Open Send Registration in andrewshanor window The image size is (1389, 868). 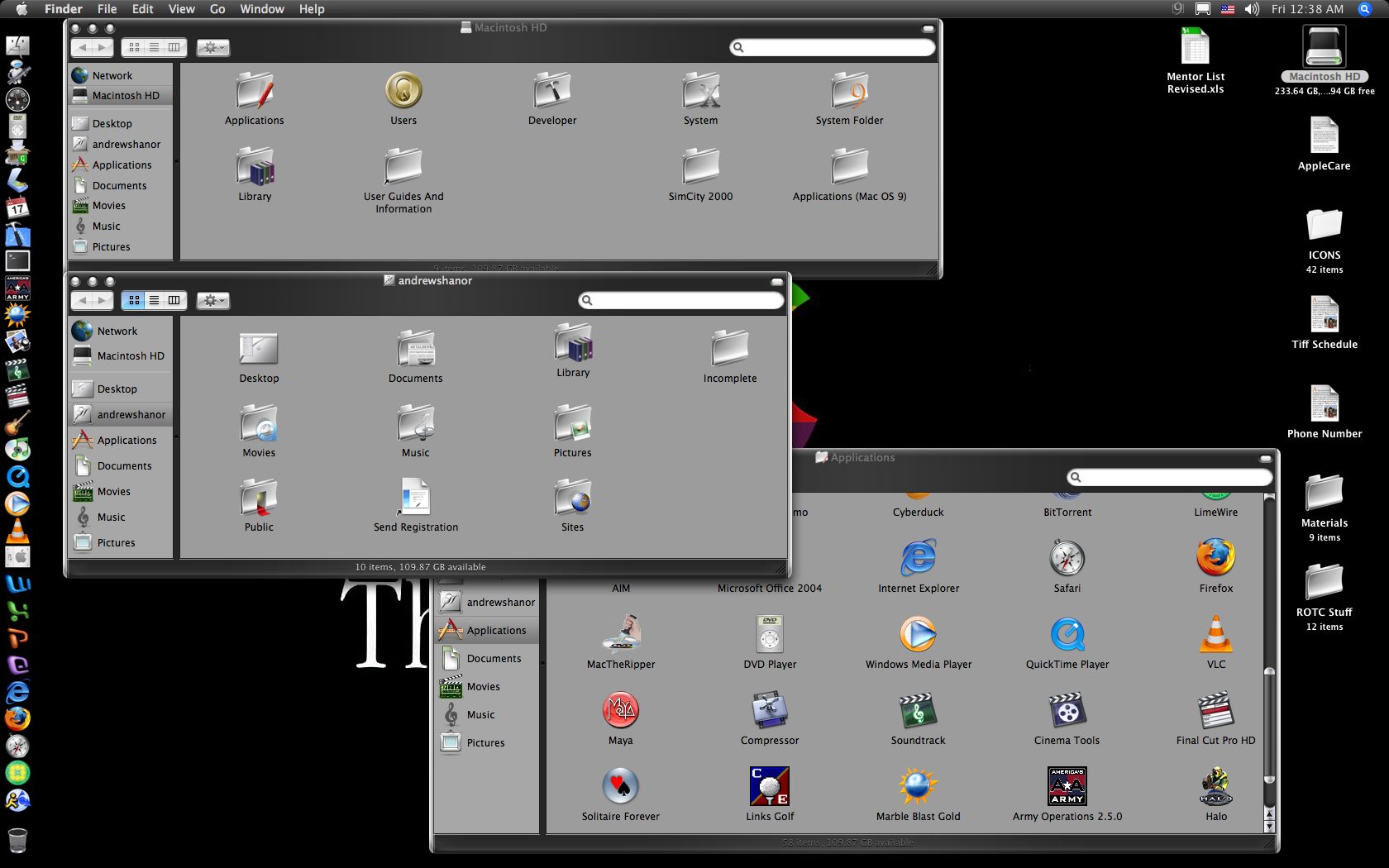pos(415,497)
